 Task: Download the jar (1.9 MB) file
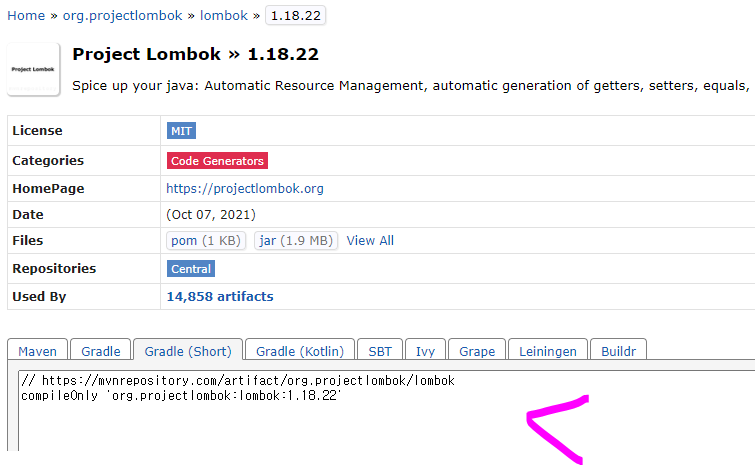tap(296, 241)
